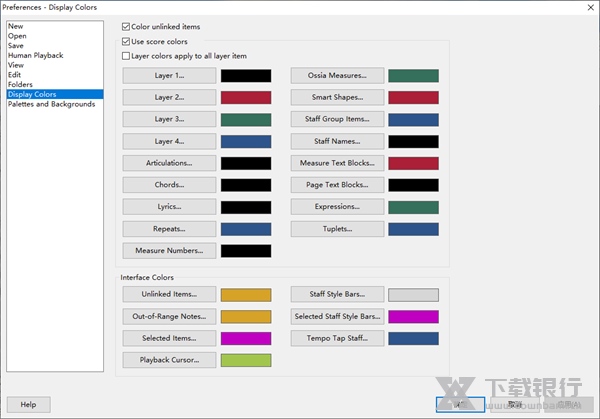
Task: Select Human Playback in the category list
Action: [34, 56]
